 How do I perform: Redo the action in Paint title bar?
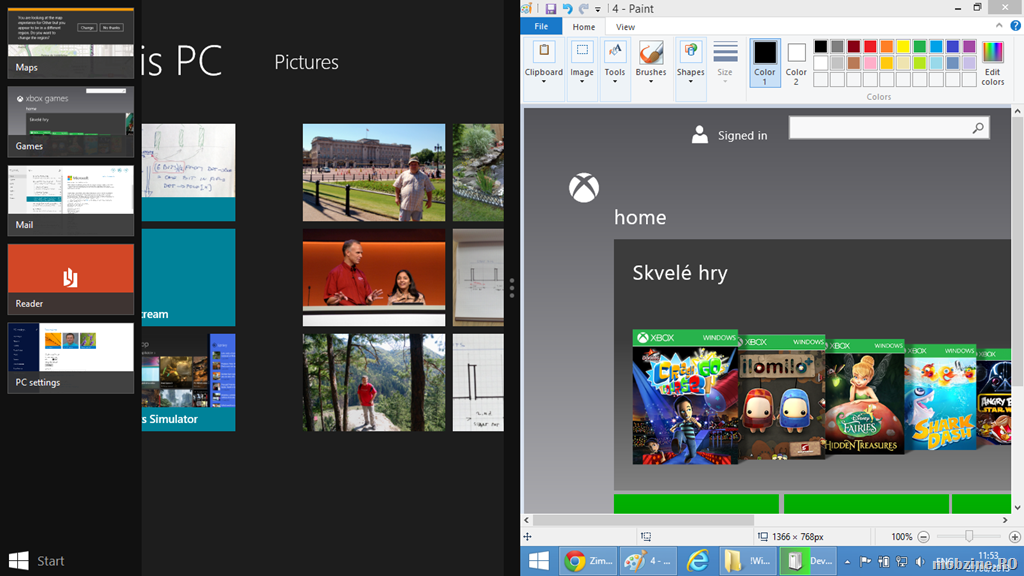tap(583, 8)
